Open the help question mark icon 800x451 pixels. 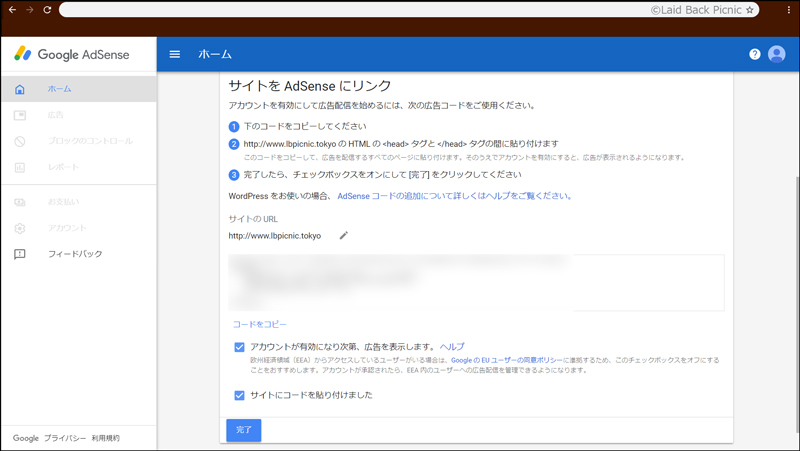755,54
